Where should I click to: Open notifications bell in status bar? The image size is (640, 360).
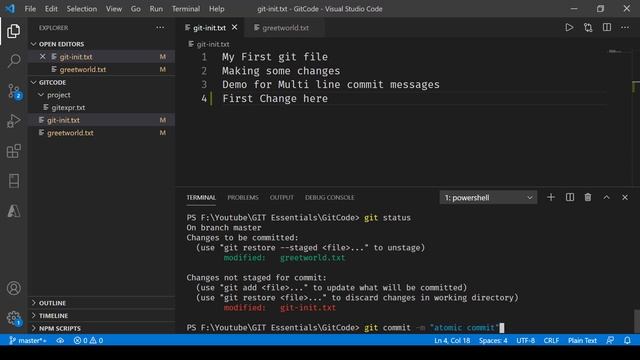pos(627,340)
